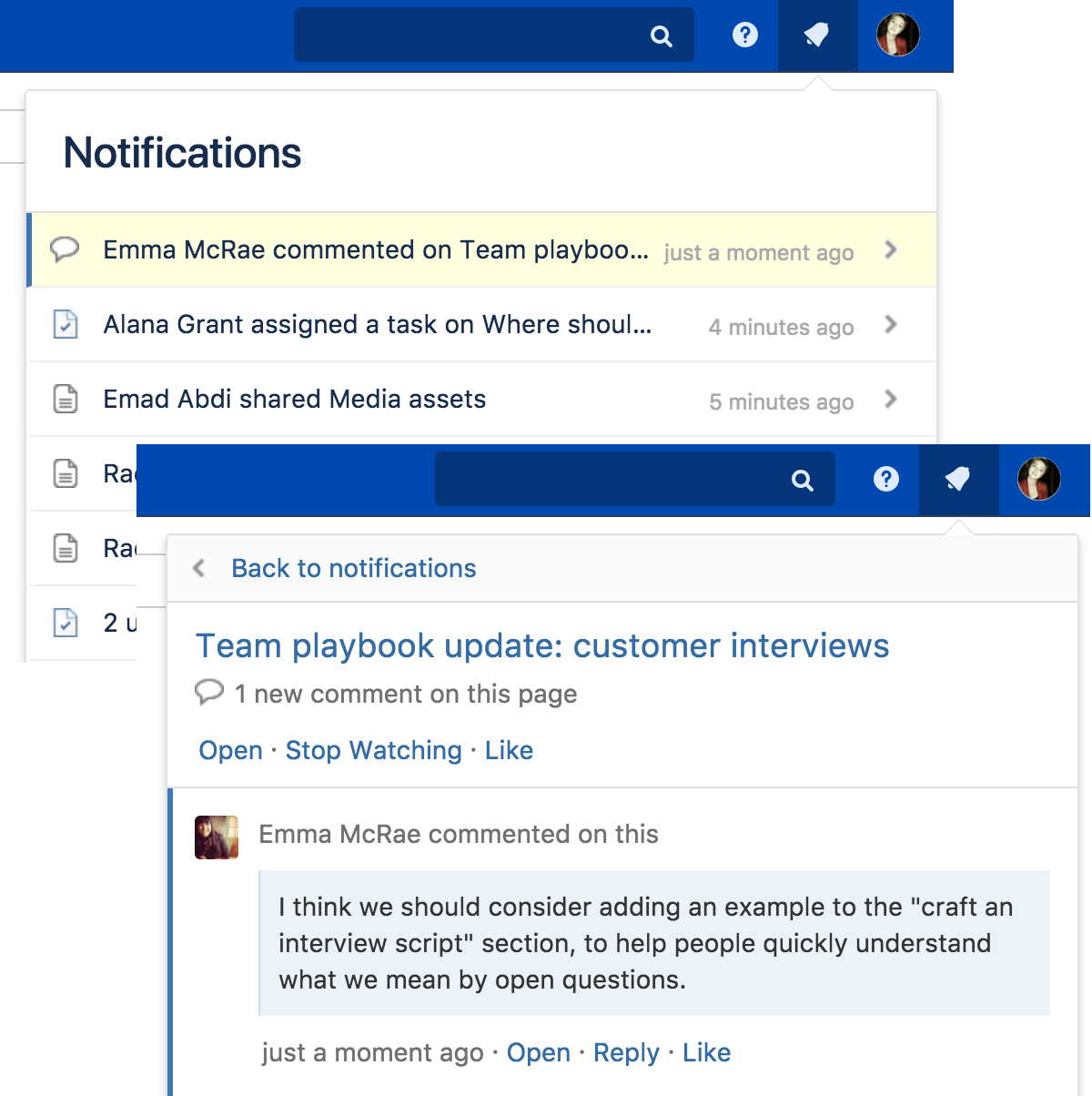Viewport: 1092px width, 1096px height.
Task: Click the magnifier icon in the upper search bar
Action: coord(662,36)
